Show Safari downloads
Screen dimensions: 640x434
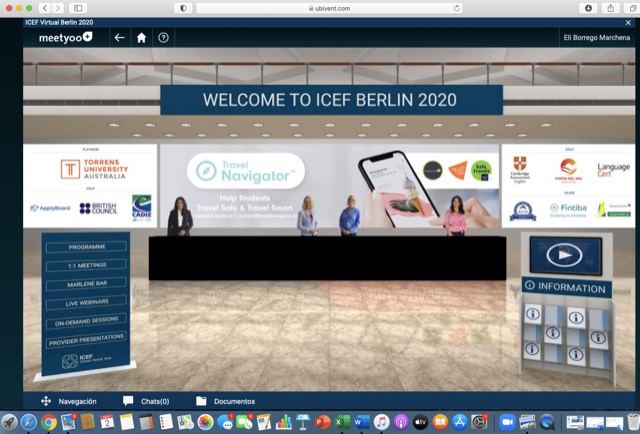pyautogui.click(x=588, y=8)
